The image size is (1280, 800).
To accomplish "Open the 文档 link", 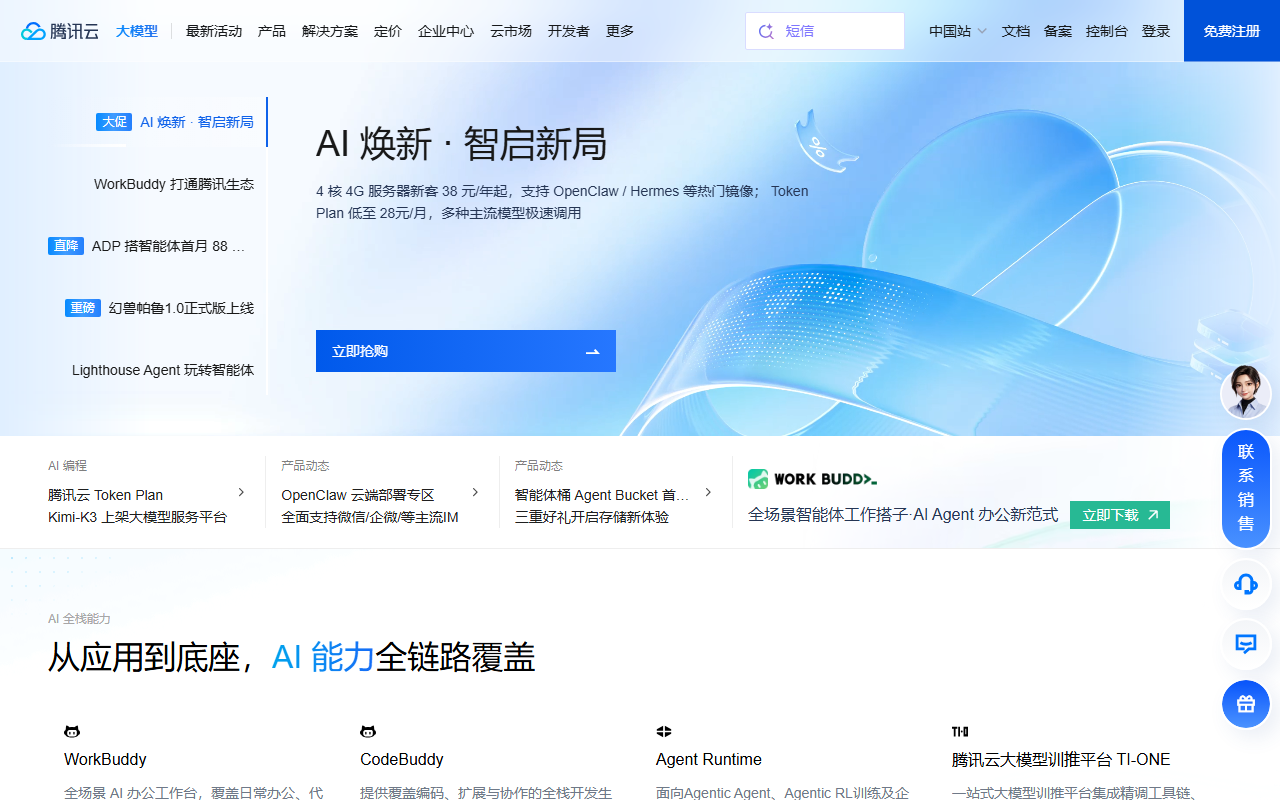I will coord(1016,31).
